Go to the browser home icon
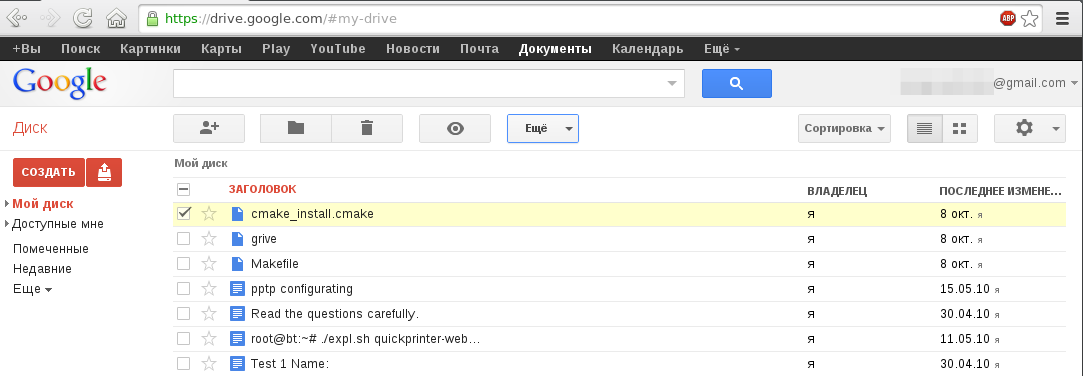Image resolution: width=1083 pixels, height=376 pixels. click(x=117, y=18)
